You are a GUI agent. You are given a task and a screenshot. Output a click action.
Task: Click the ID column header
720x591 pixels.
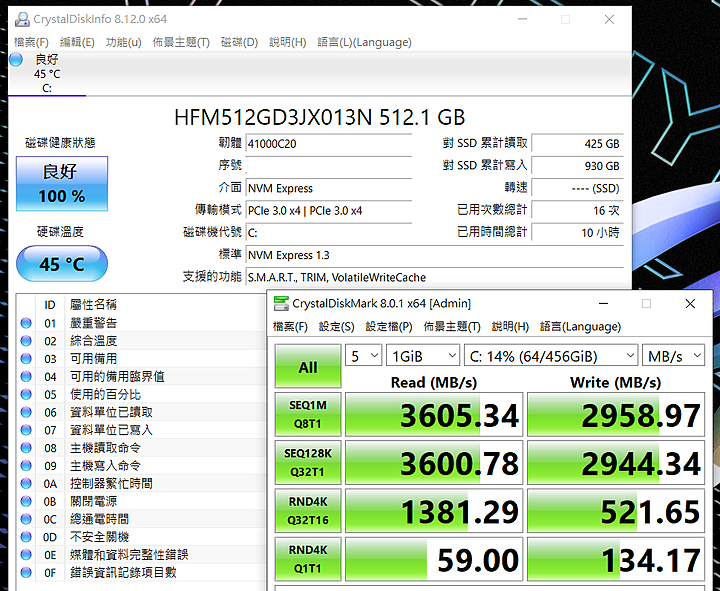pos(50,305)
